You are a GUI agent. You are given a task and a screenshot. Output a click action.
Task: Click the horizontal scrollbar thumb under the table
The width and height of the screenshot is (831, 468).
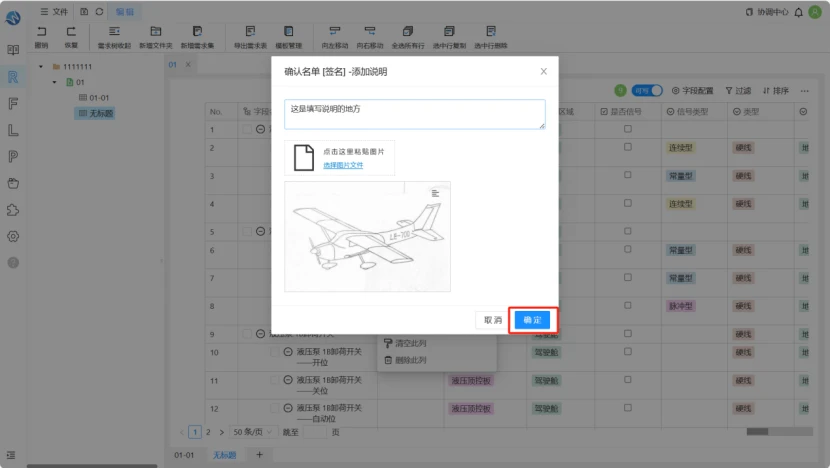(757, 432)
